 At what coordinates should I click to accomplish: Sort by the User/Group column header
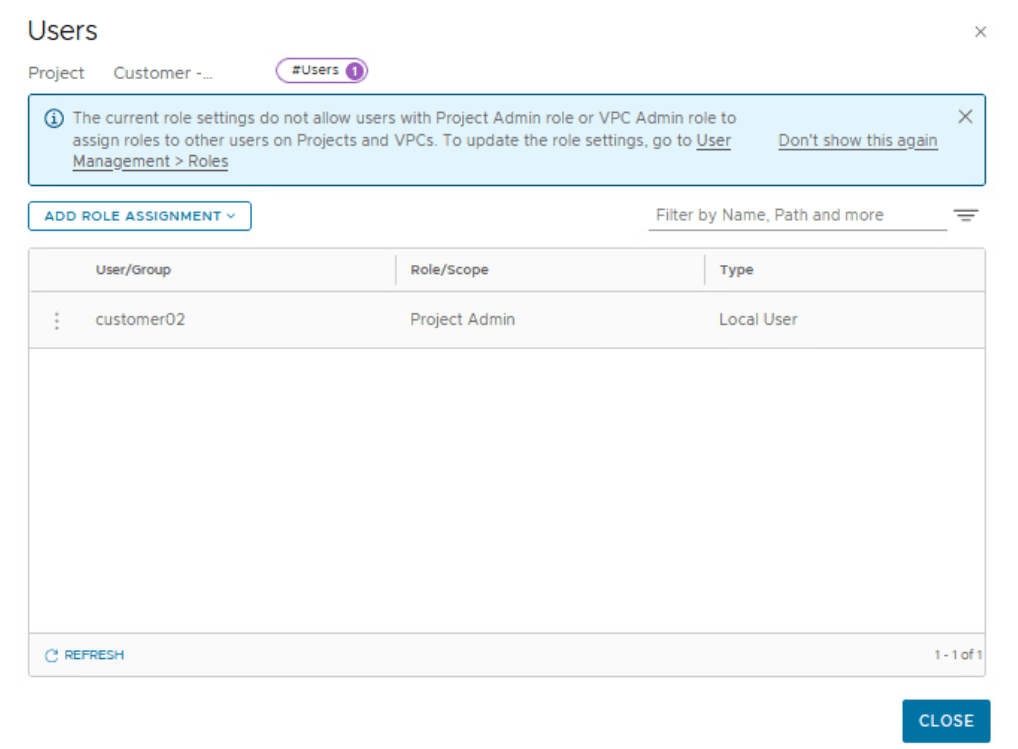coord(133,270)
